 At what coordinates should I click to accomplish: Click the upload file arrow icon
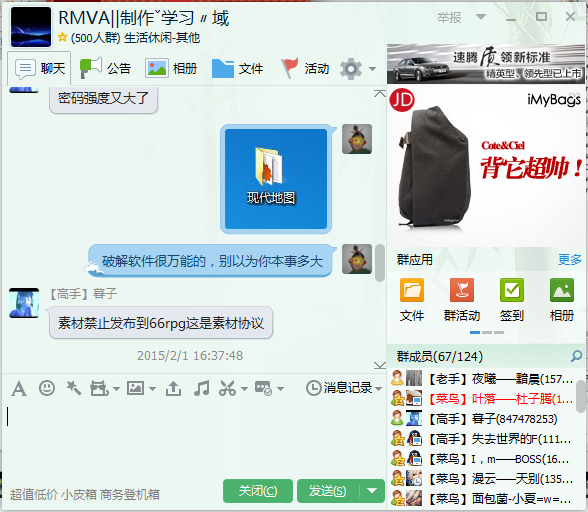173,388
